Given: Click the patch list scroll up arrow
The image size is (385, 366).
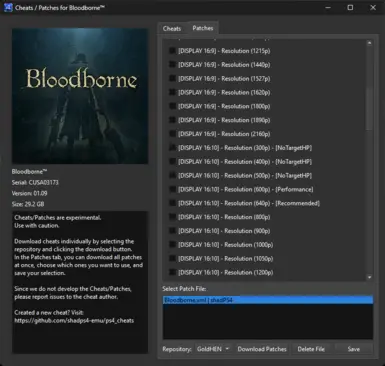Looking at the screenshot, I should click(x=369, y=43).
